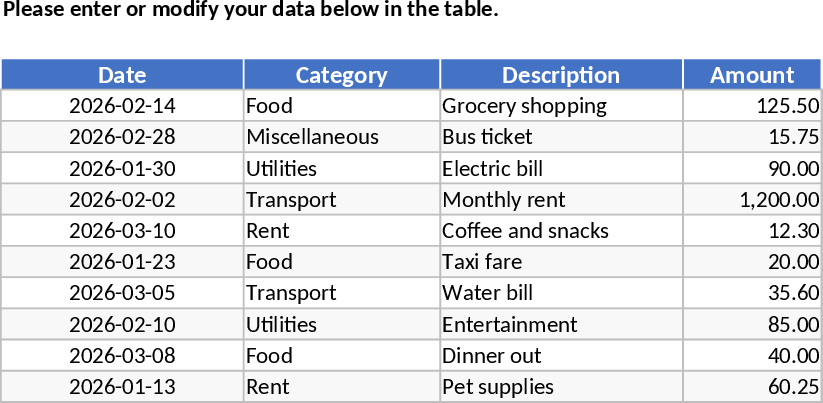The image size is (823, 403).
Task: Select the Description column header
Action: pos(560,75)
